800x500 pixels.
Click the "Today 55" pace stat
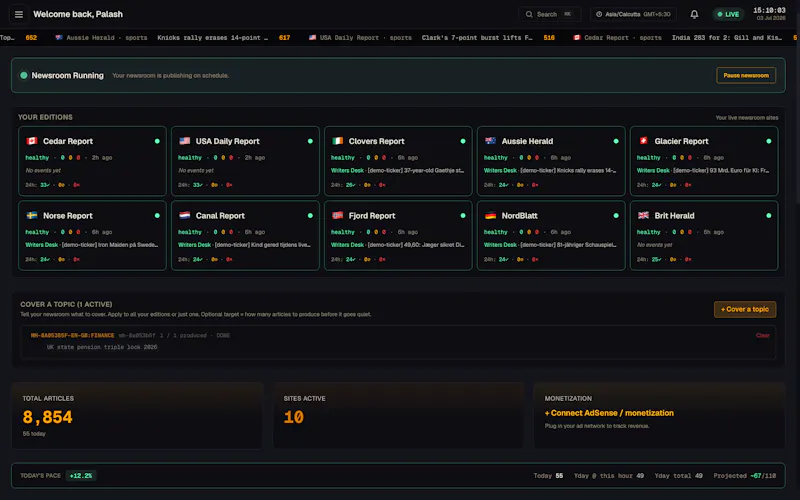pos(548,476)
